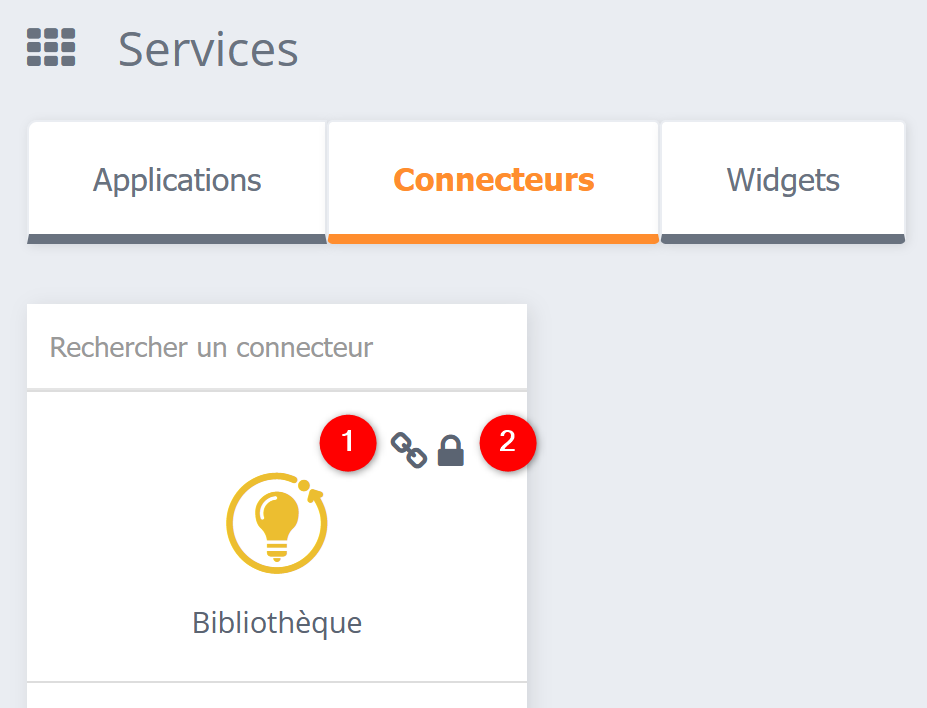The height and width of the screenshot is (708, 927).
Task: Click the Bibliothèque label text
Action: [277, 622]
